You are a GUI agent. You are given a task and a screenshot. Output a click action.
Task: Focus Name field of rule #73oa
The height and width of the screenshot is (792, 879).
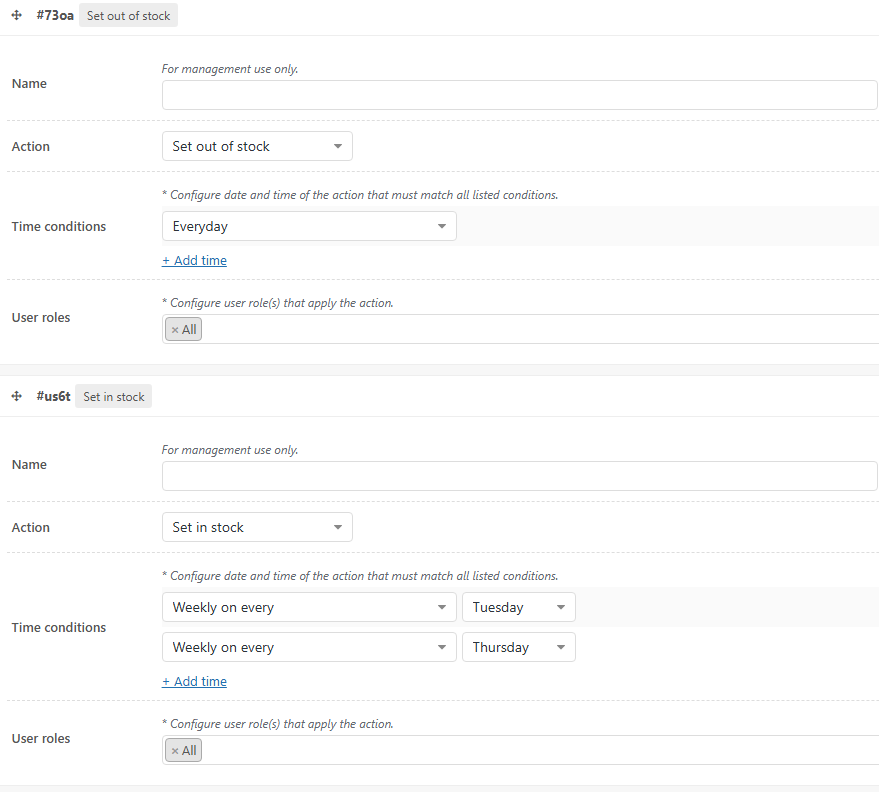[x=519, y=96]
